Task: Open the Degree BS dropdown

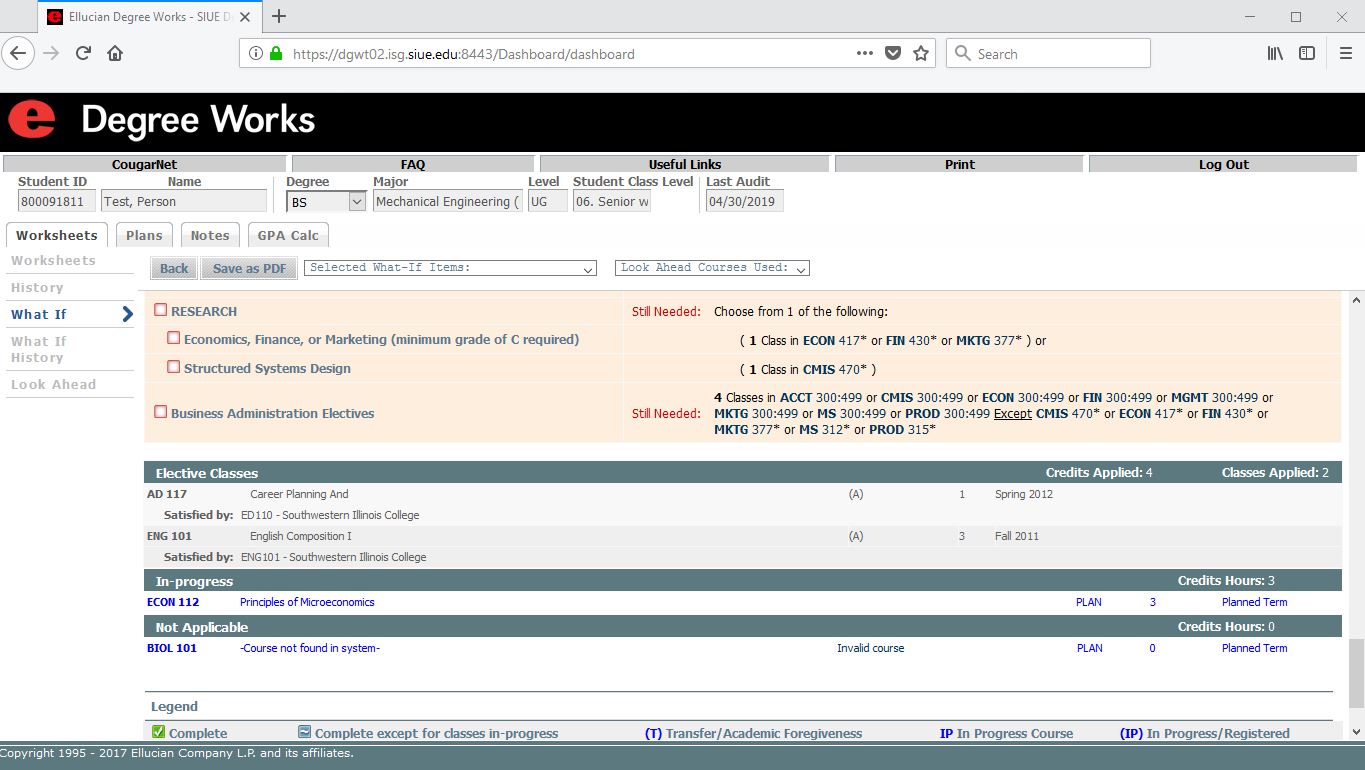Action: (327, 202)
